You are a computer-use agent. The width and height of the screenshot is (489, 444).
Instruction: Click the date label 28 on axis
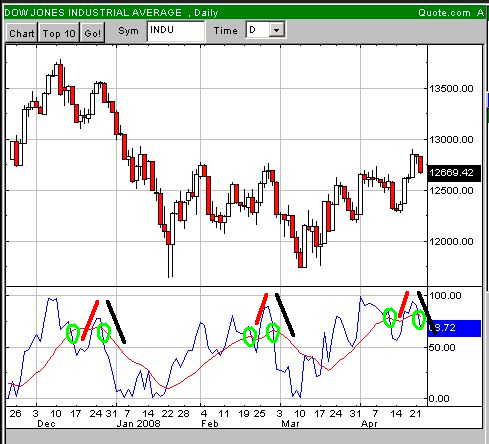(x=183, y=414)
